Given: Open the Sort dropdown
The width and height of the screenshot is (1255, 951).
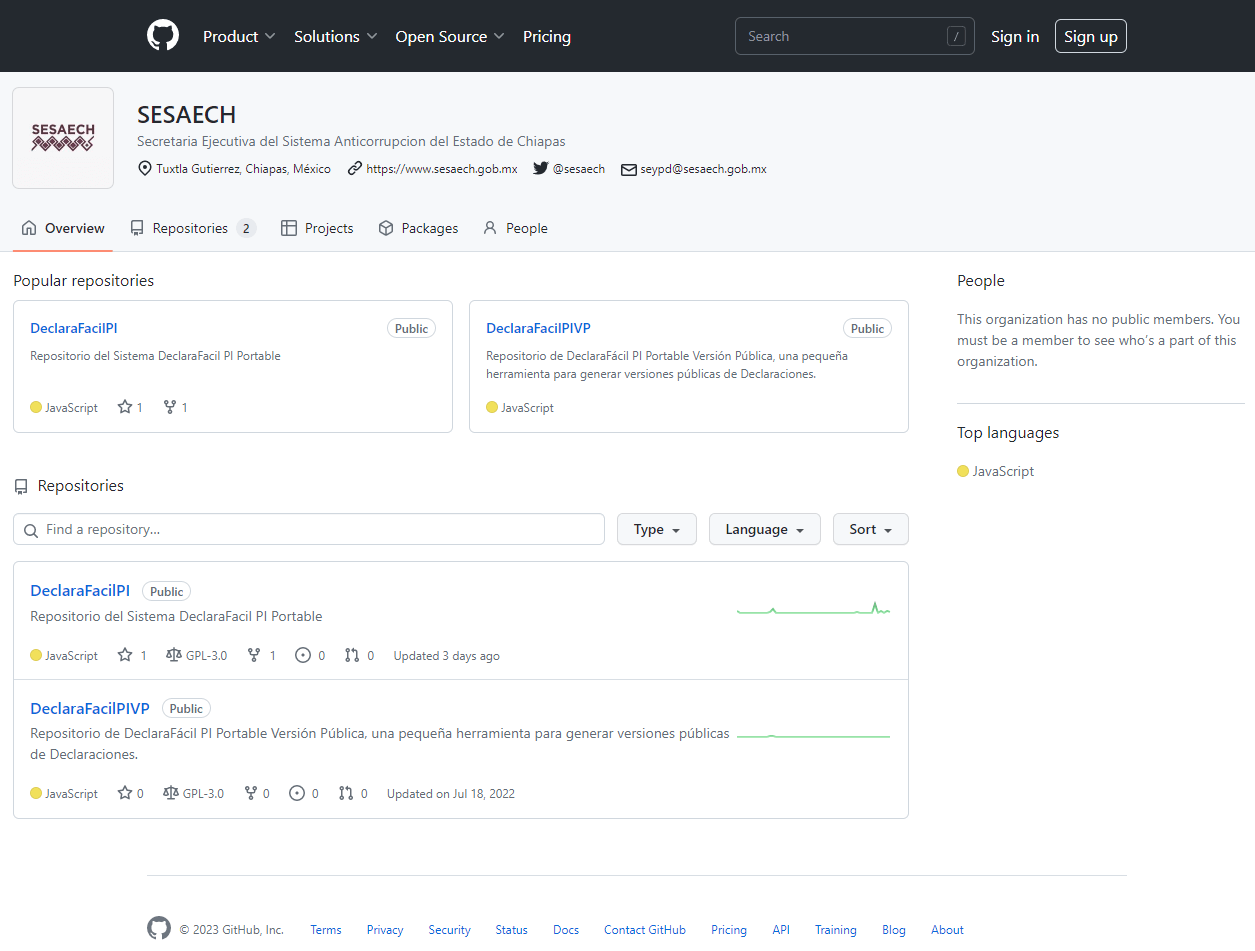Looking at the screenshot, I should (x=871, y=529).
